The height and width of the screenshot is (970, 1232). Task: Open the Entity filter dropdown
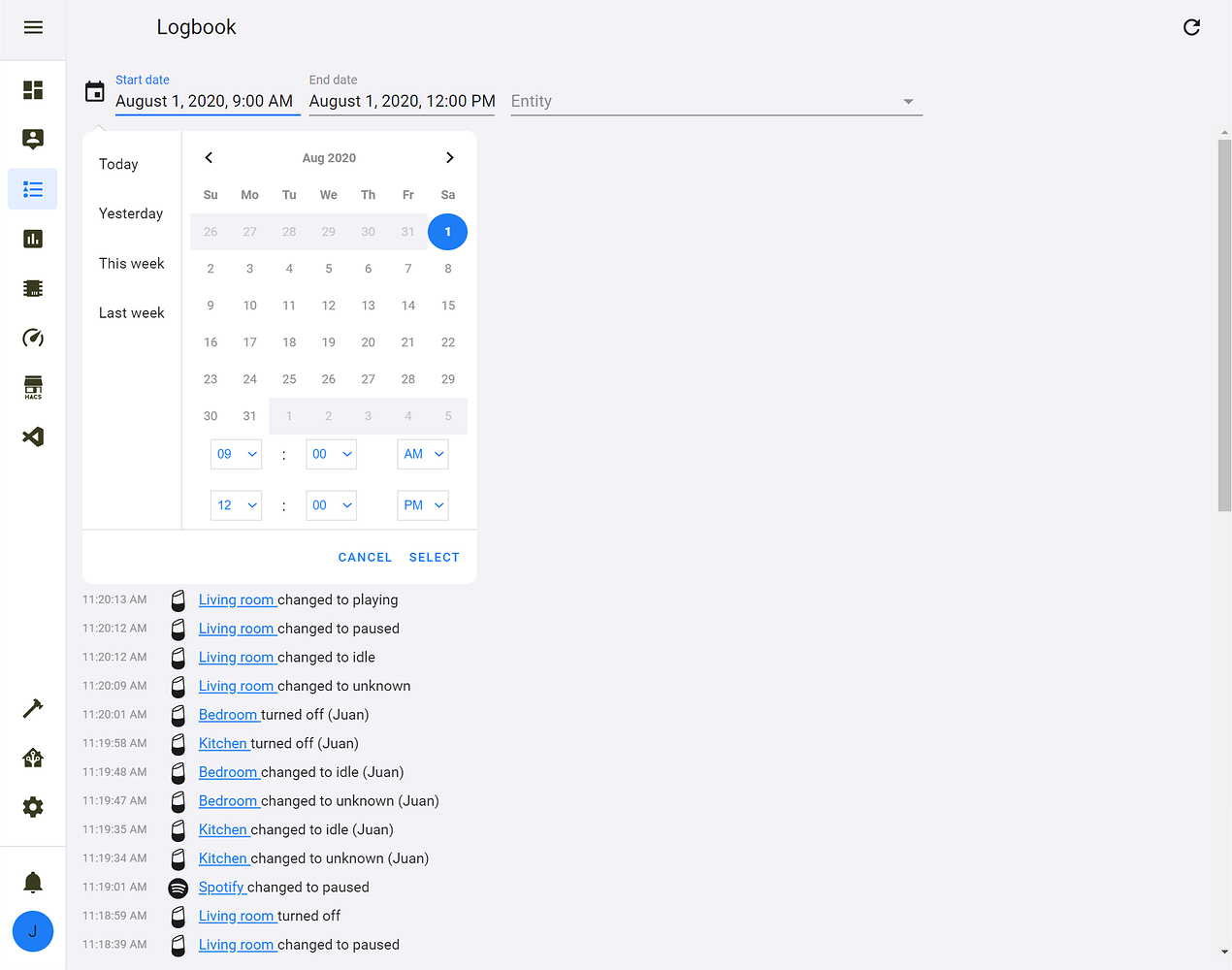click(x=715, y=100)
